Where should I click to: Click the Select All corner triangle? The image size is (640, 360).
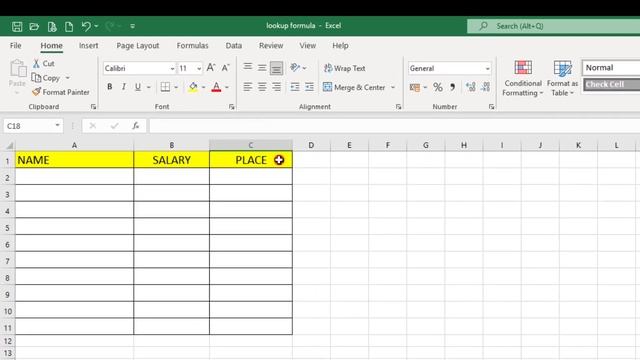[x=9, y=145]
